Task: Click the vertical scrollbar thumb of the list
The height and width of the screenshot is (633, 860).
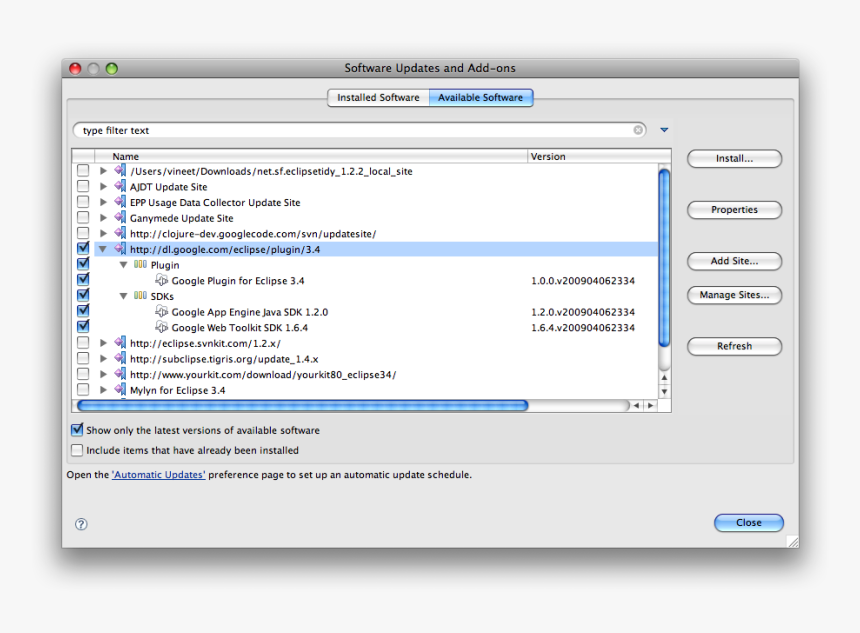Action: (664, 258)
